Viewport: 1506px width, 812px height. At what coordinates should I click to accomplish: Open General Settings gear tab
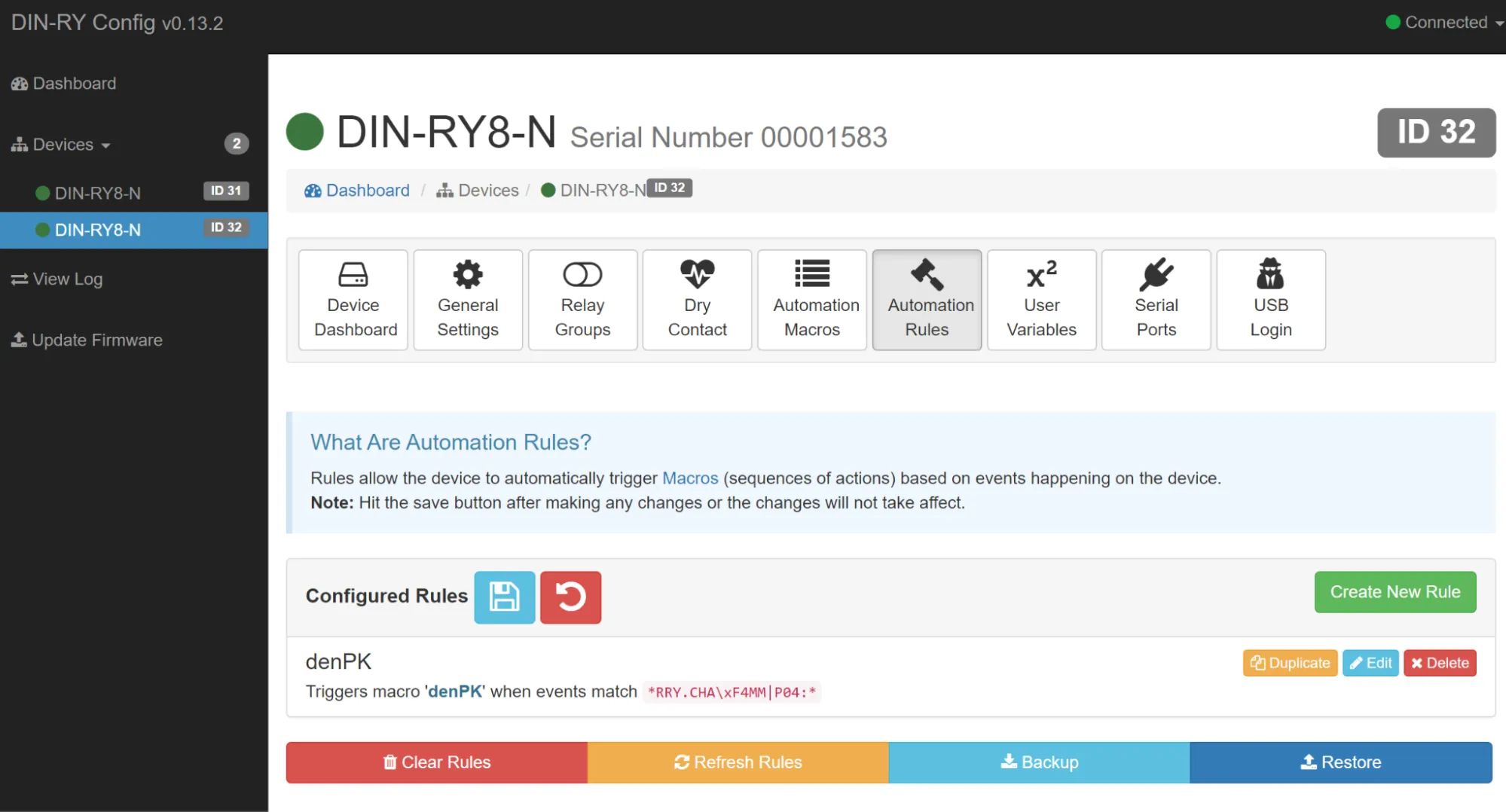point(468,300)
